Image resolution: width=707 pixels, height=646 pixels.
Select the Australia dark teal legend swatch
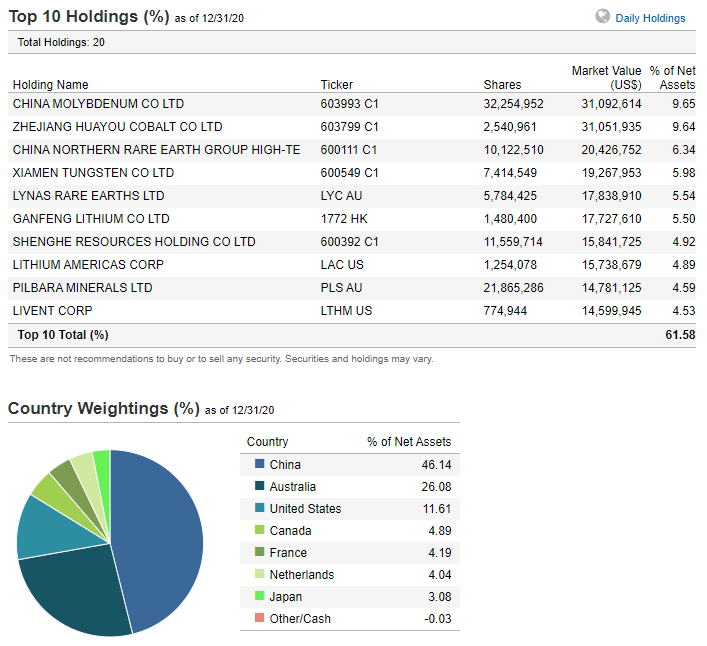[259, 486]
